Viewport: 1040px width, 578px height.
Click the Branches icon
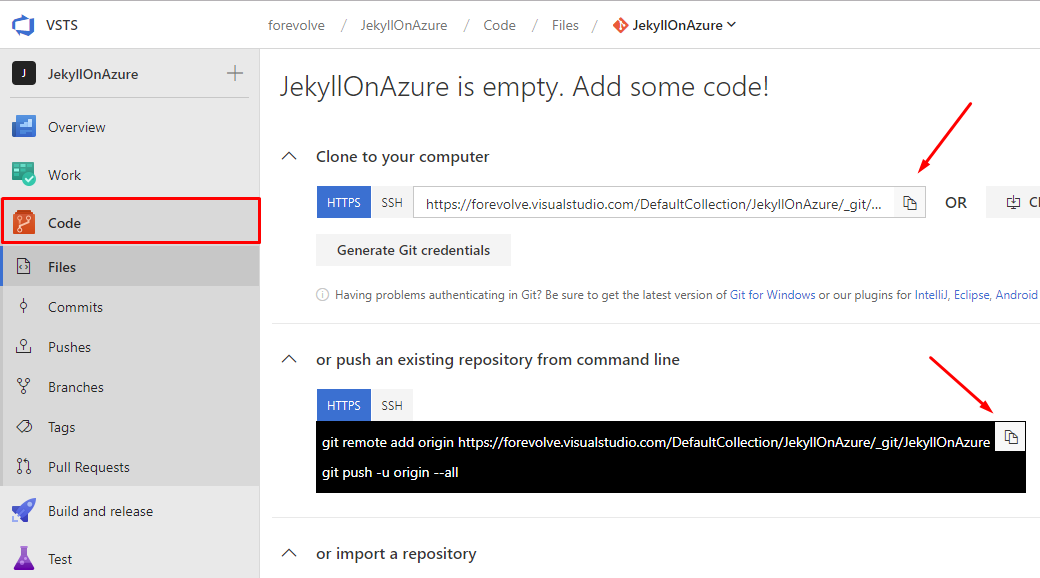tap(24, 386)
